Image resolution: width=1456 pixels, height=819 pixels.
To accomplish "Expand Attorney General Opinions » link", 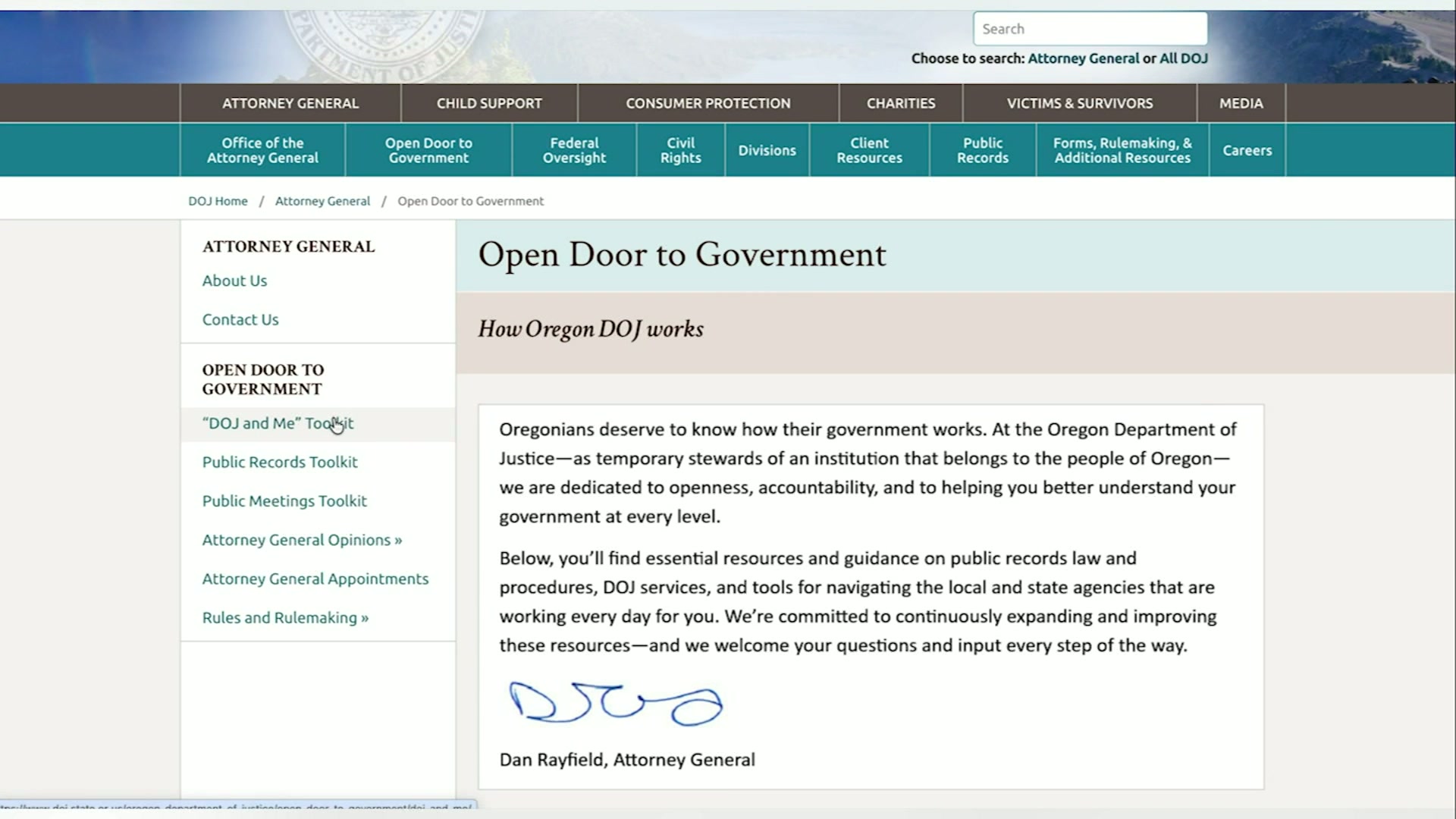I will pyautogui.click(x=302, y=540).
